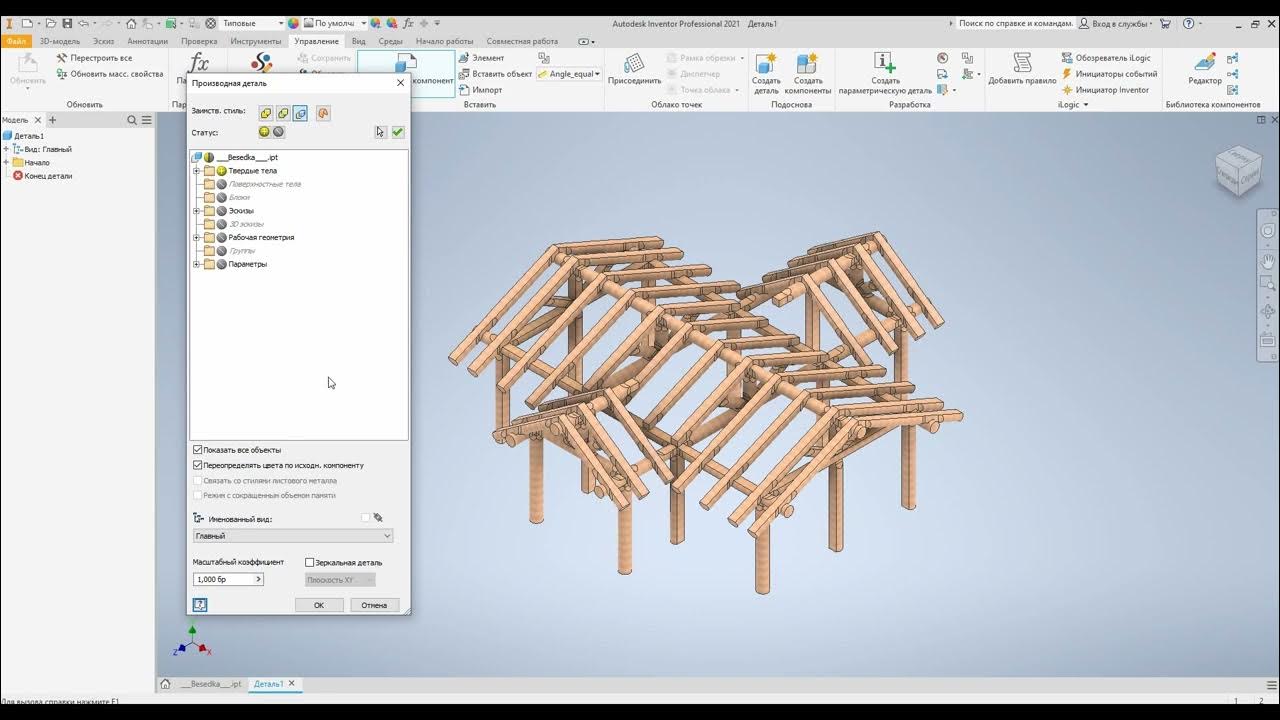
Task: Select surface body derive style icon
Action: coord(323,113)
